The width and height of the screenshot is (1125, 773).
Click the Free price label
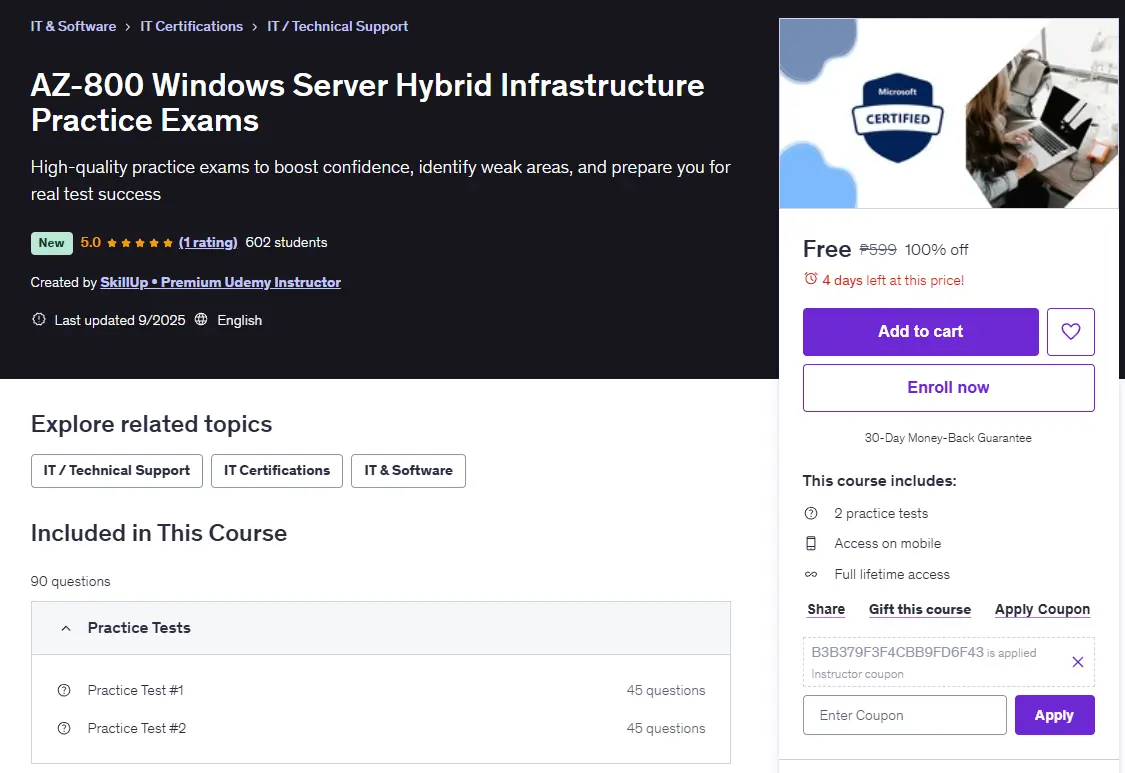pos(827,249)
